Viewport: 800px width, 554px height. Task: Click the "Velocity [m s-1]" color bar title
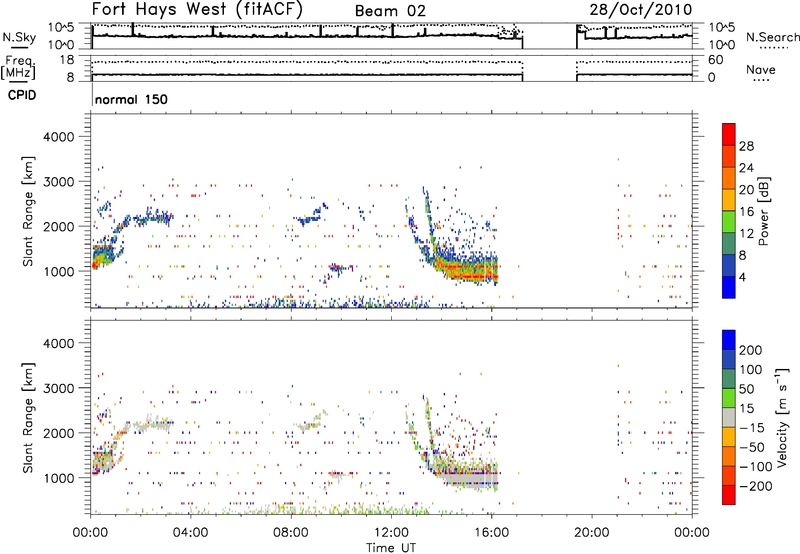(x=782, y=418)
